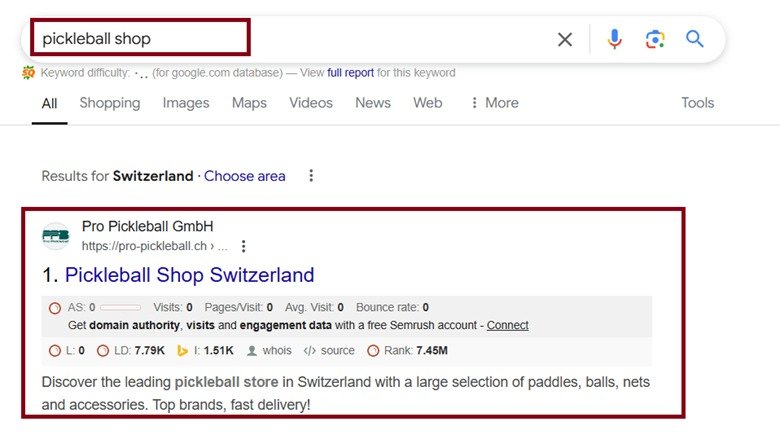The image size is (780, 435).
Task: Open the Maps results tab
Action: click(x=249, y=103)
